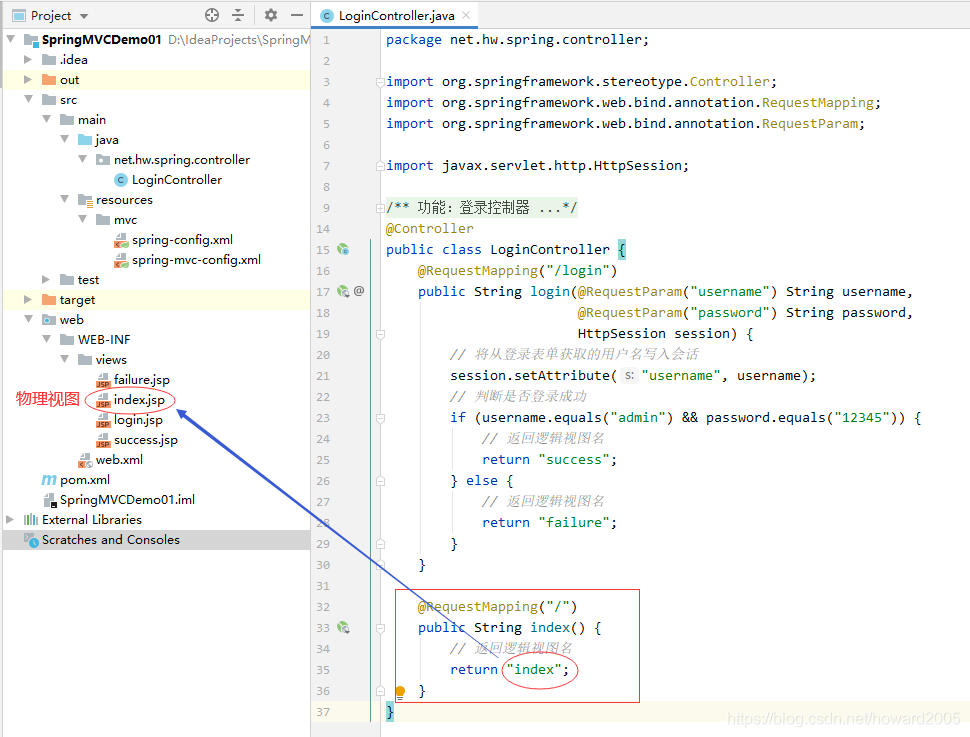
Task: Collapse the web folder
Action: coord(28,319)
